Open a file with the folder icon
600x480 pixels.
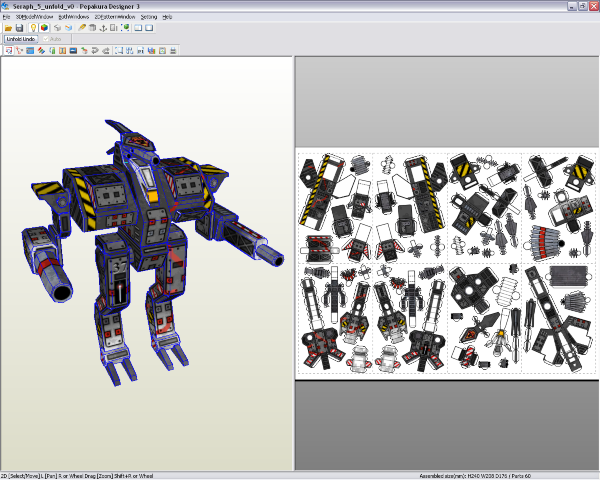tap(8, 28)
